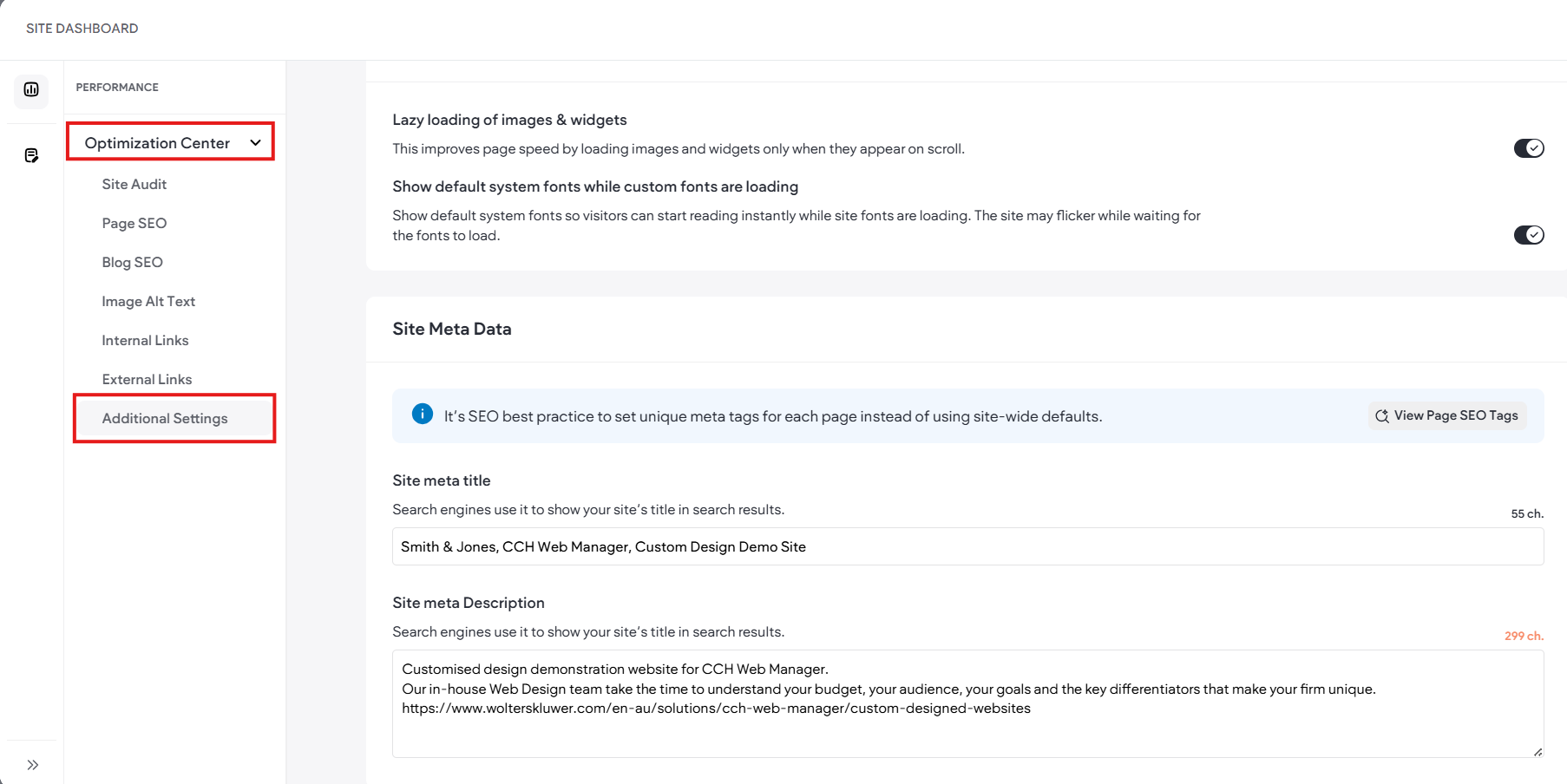The image size is (1567, 784).
Task: Navigate to Internal Links
Action: (x=145, y=340)
